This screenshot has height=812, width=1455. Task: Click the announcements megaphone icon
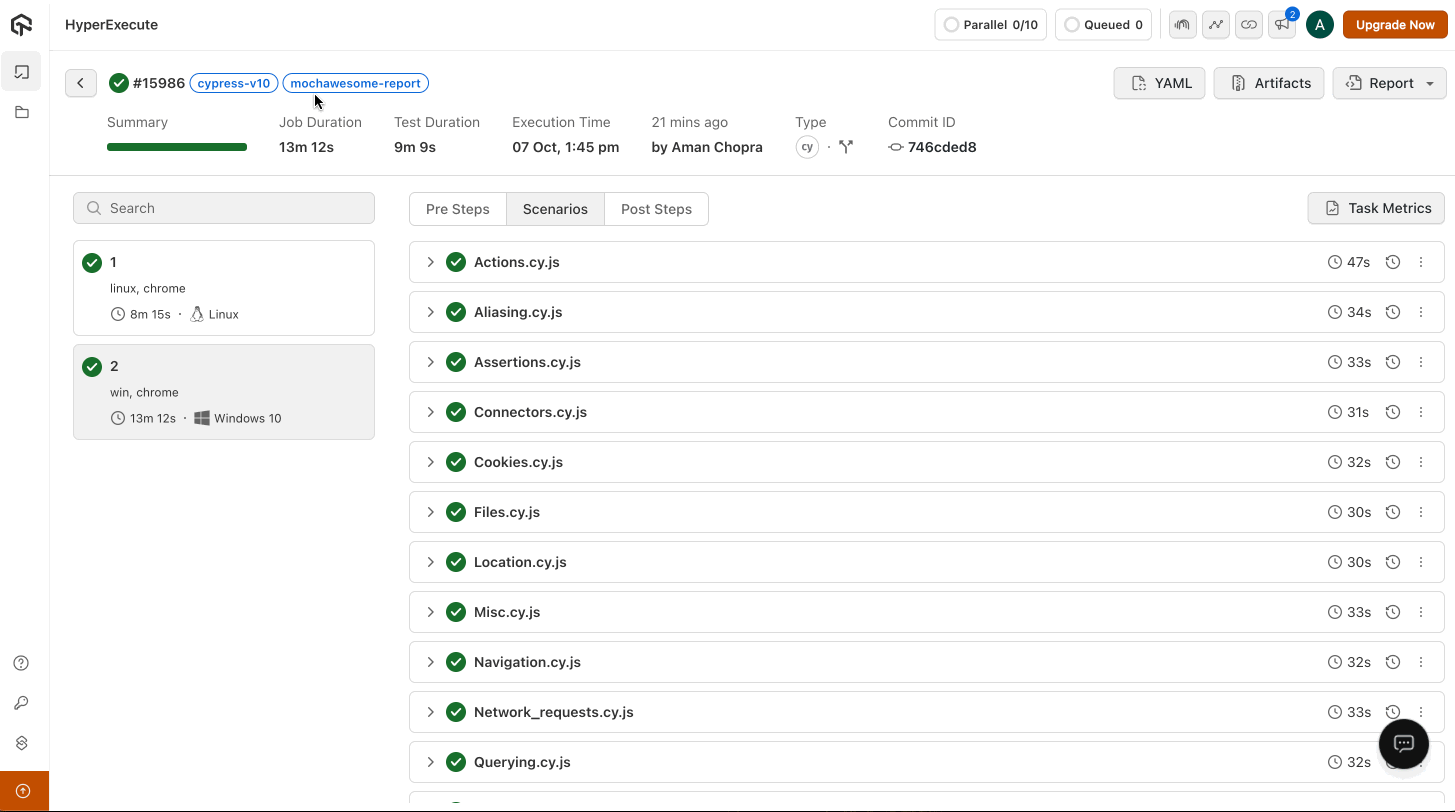1281,25
